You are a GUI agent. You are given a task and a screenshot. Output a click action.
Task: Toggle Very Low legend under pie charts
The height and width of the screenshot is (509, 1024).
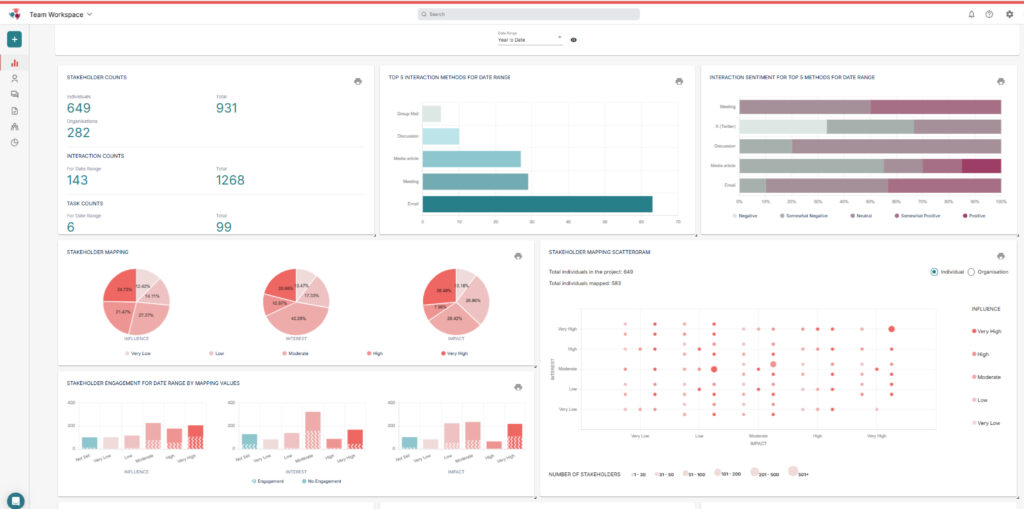click(137, 353)
